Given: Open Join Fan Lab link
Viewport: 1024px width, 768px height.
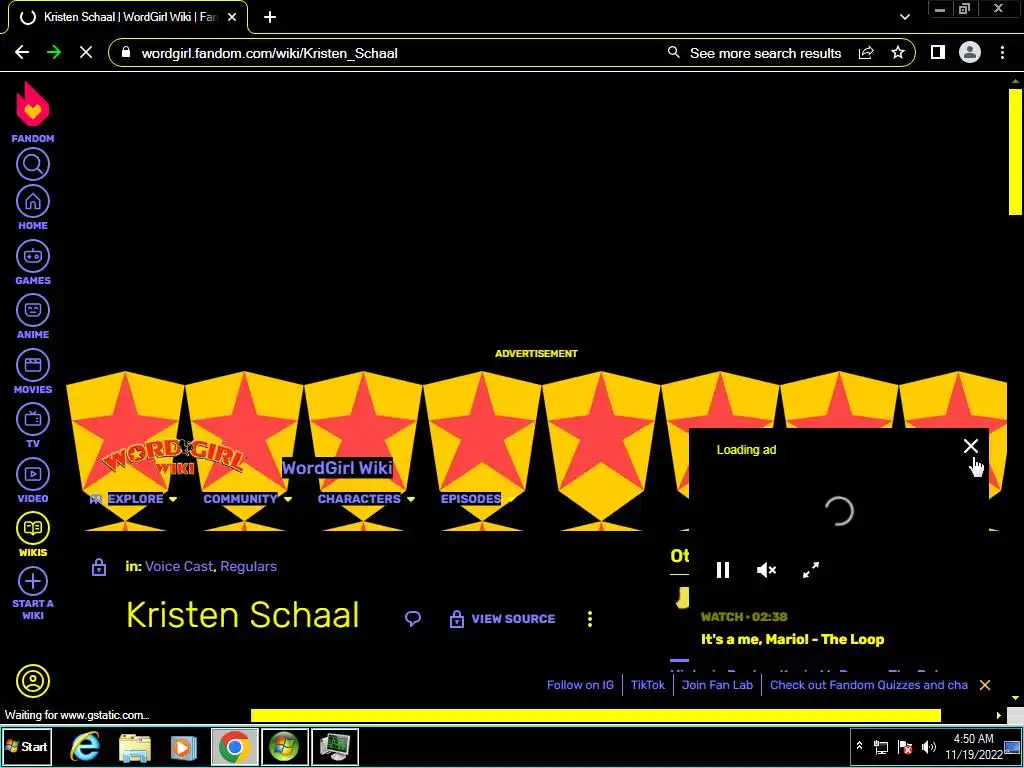Looking at the screenshot, I should 717,685.
